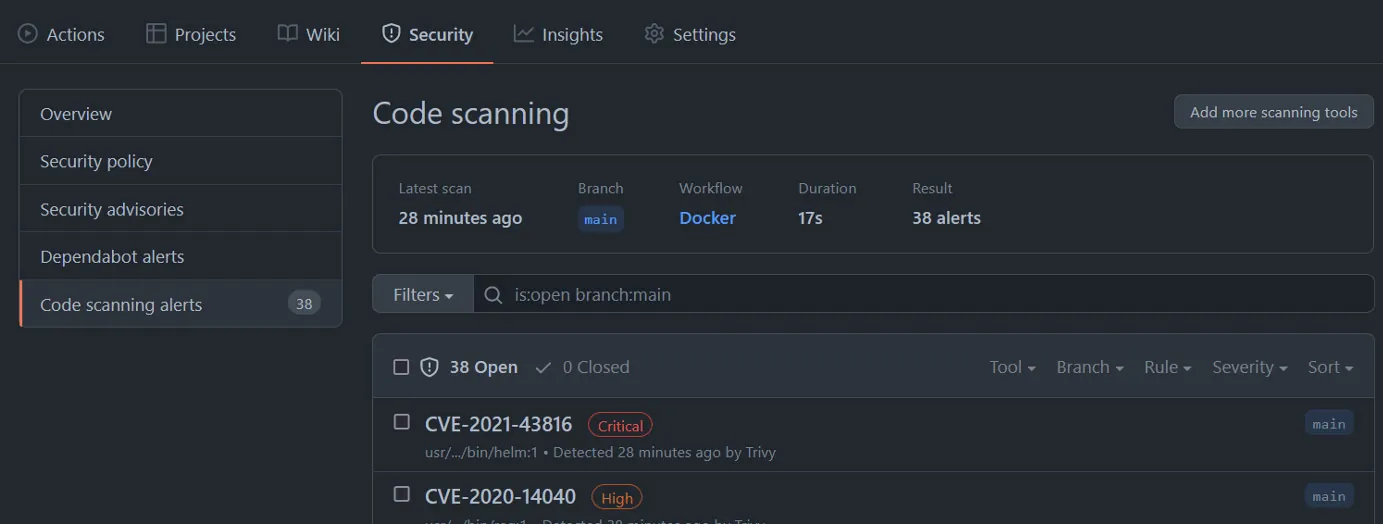Tick the checkbox for CVE-2021-43816
The image size is (1383, 524).
click(401, 422)
